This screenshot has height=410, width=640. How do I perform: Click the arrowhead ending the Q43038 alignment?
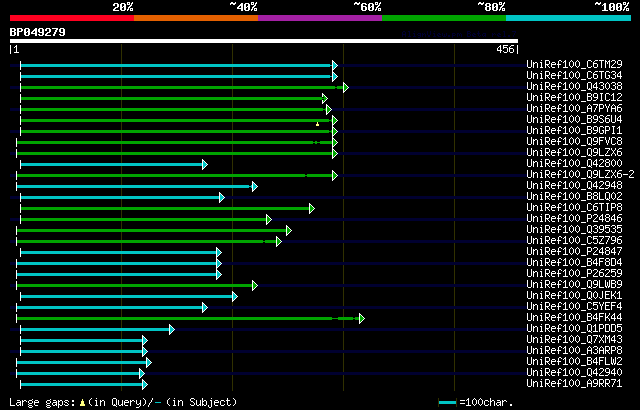click(x=346, y=87)
